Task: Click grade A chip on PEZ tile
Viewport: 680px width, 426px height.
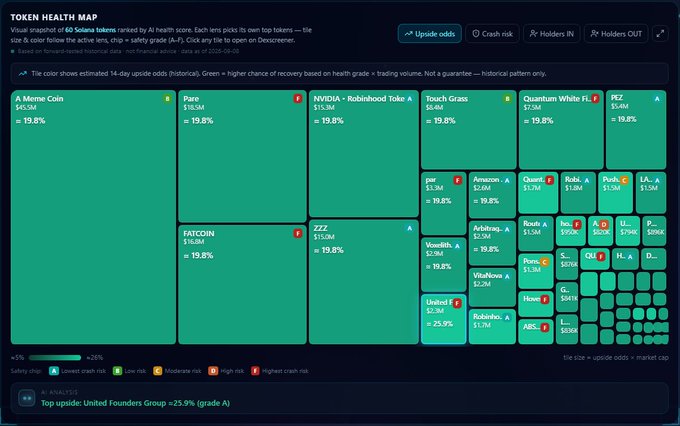Action: (657, 99)
